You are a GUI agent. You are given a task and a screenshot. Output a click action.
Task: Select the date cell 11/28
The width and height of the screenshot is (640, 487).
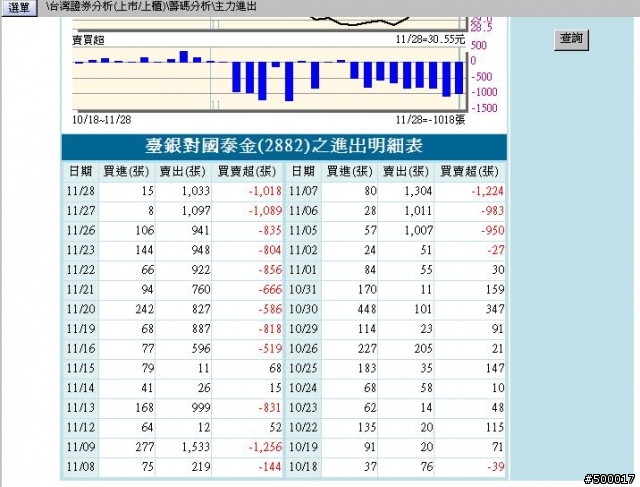[x=80, y=191]
